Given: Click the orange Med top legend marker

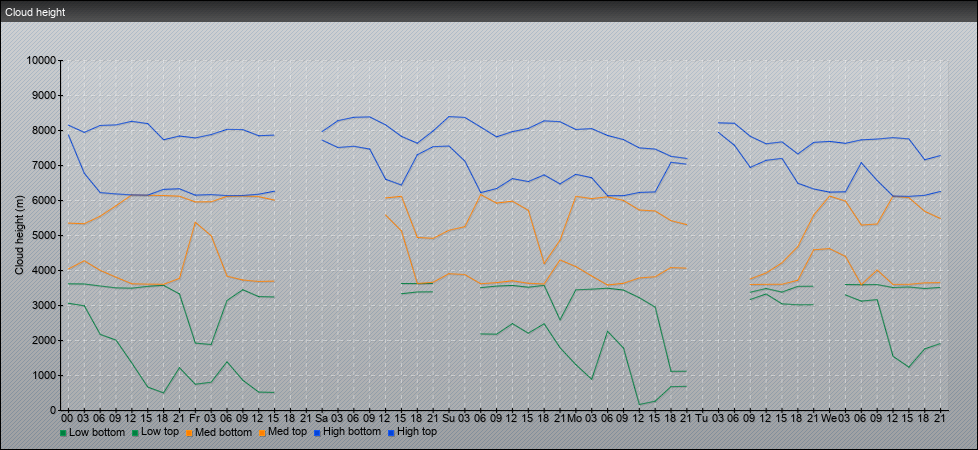Looking at the screenshot, I should (x=264, y=433).
